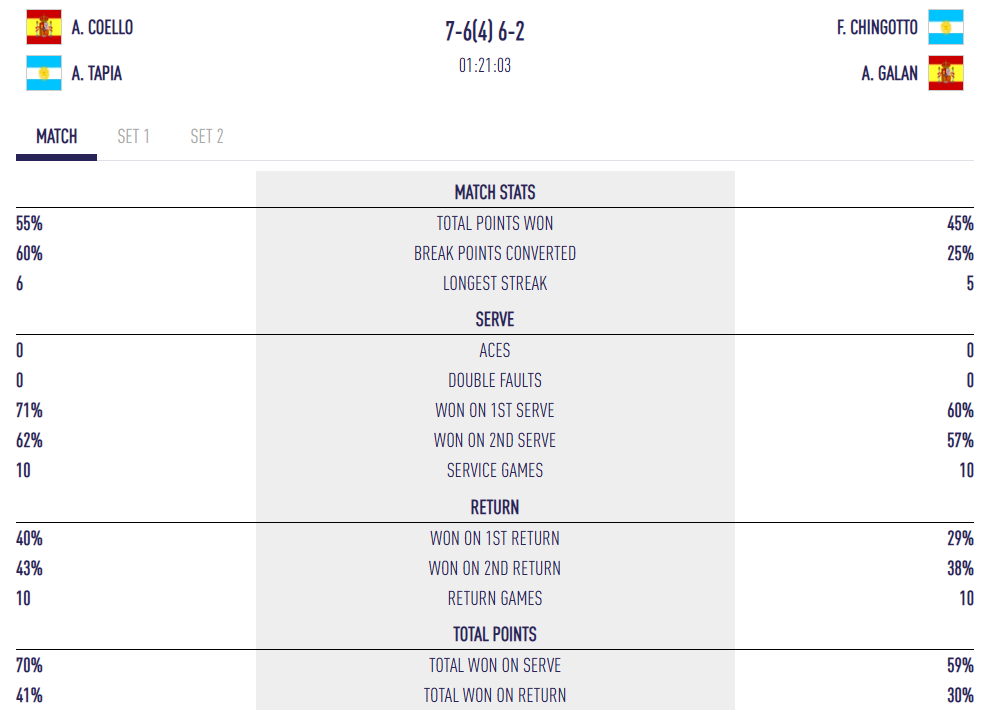Select the SERVE section header

click(495, 320)
